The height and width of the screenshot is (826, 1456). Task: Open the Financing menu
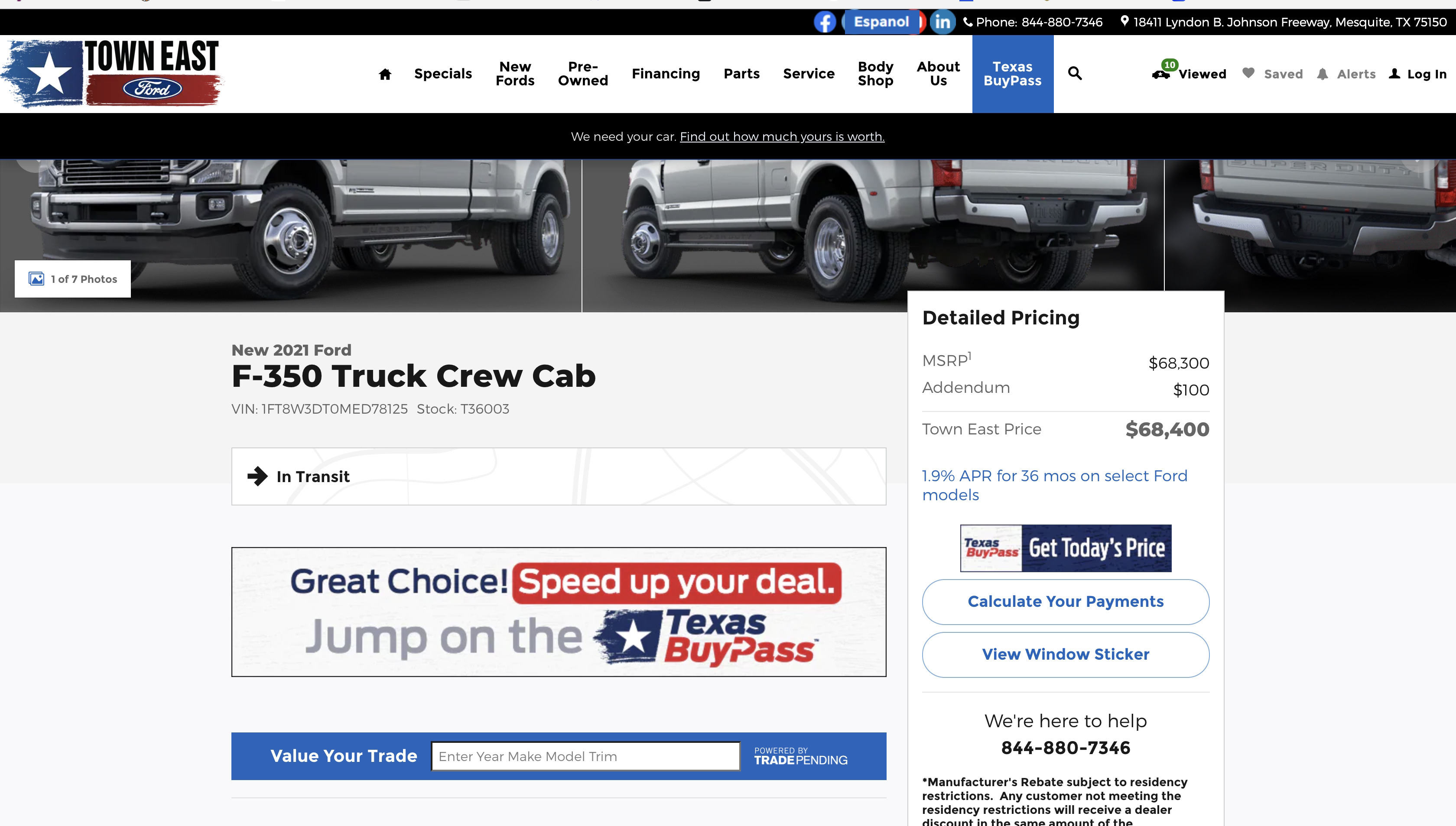click(x=666, y=74)
